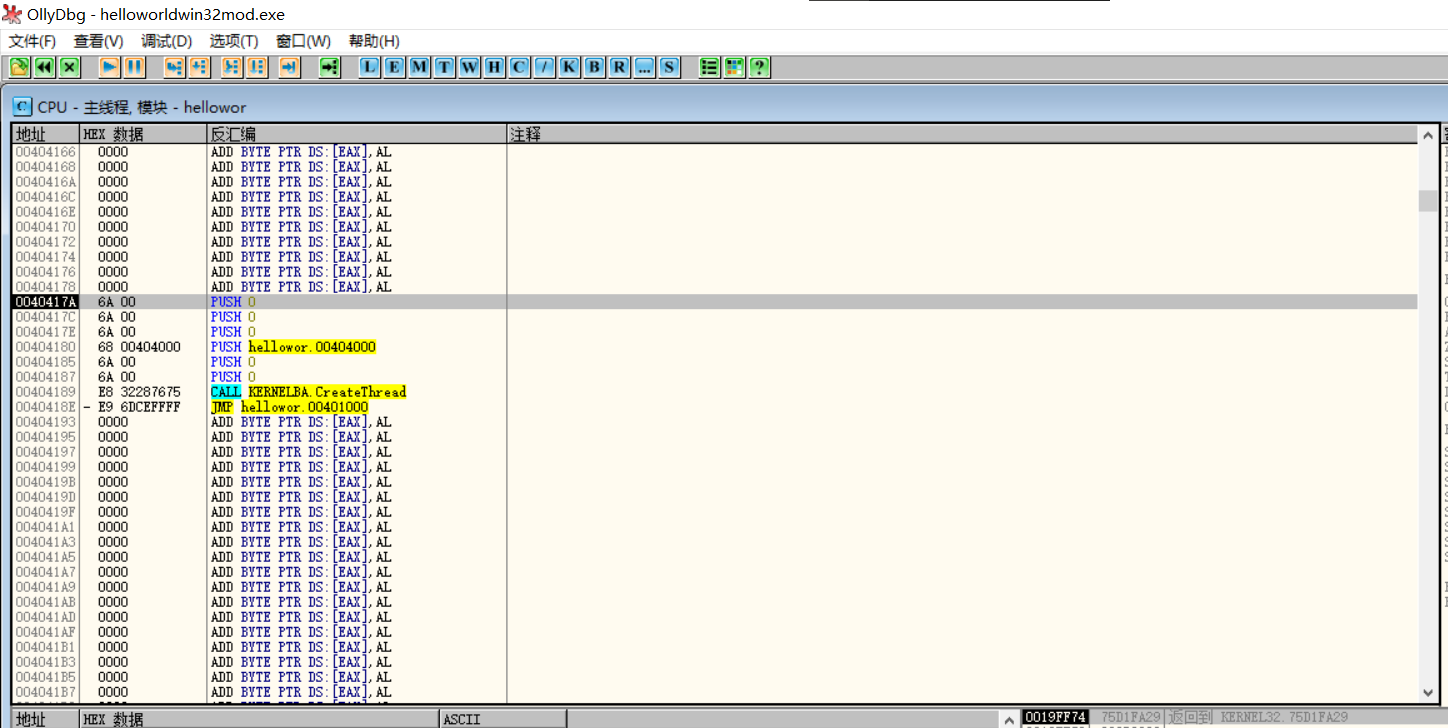This screenshot has width=1448, height=728.
Task: Select the CALL KERNELBA.CreateThread instruction
Action: [308, 392]
